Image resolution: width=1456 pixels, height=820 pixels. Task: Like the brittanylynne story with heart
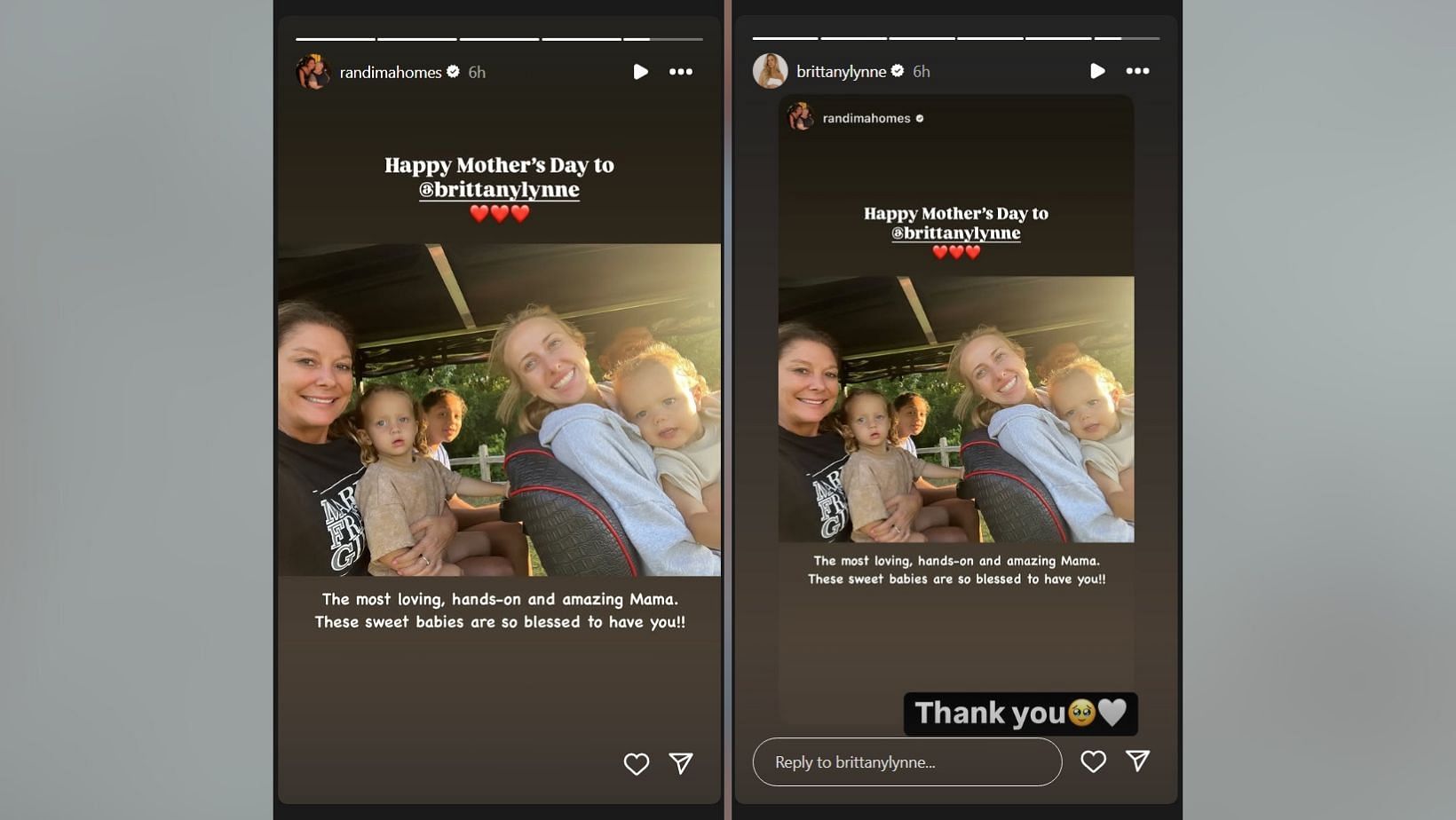1093,761
